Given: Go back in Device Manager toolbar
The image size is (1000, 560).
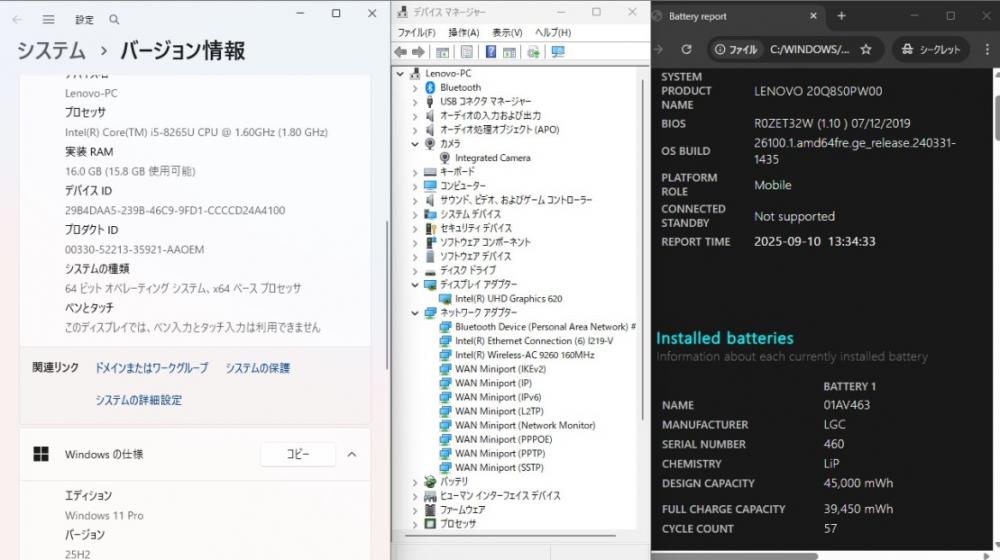Looking at the screenshot, I should click(x=401, y=52).
